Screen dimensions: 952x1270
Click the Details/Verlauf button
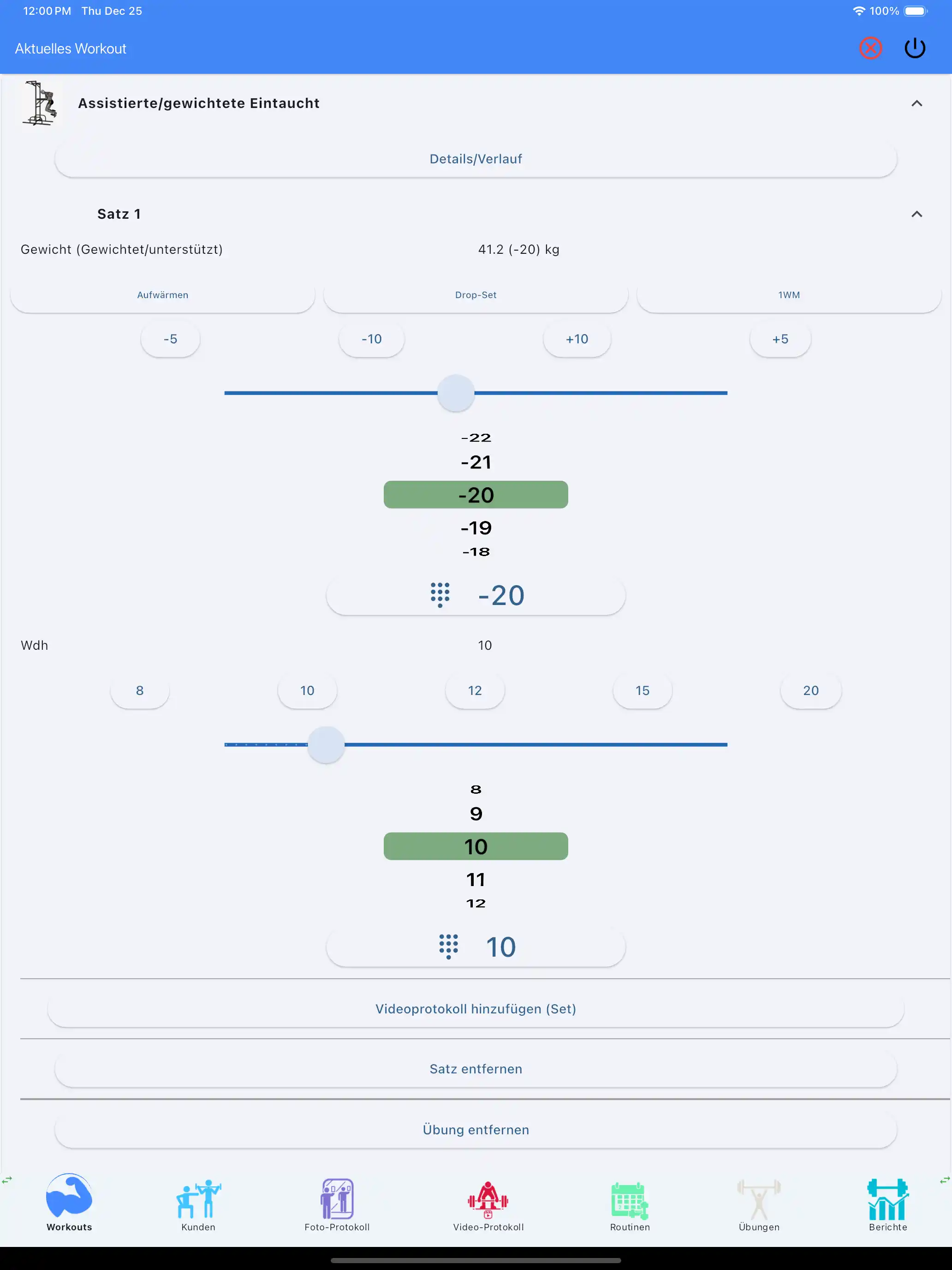click(x=476, y=159)
